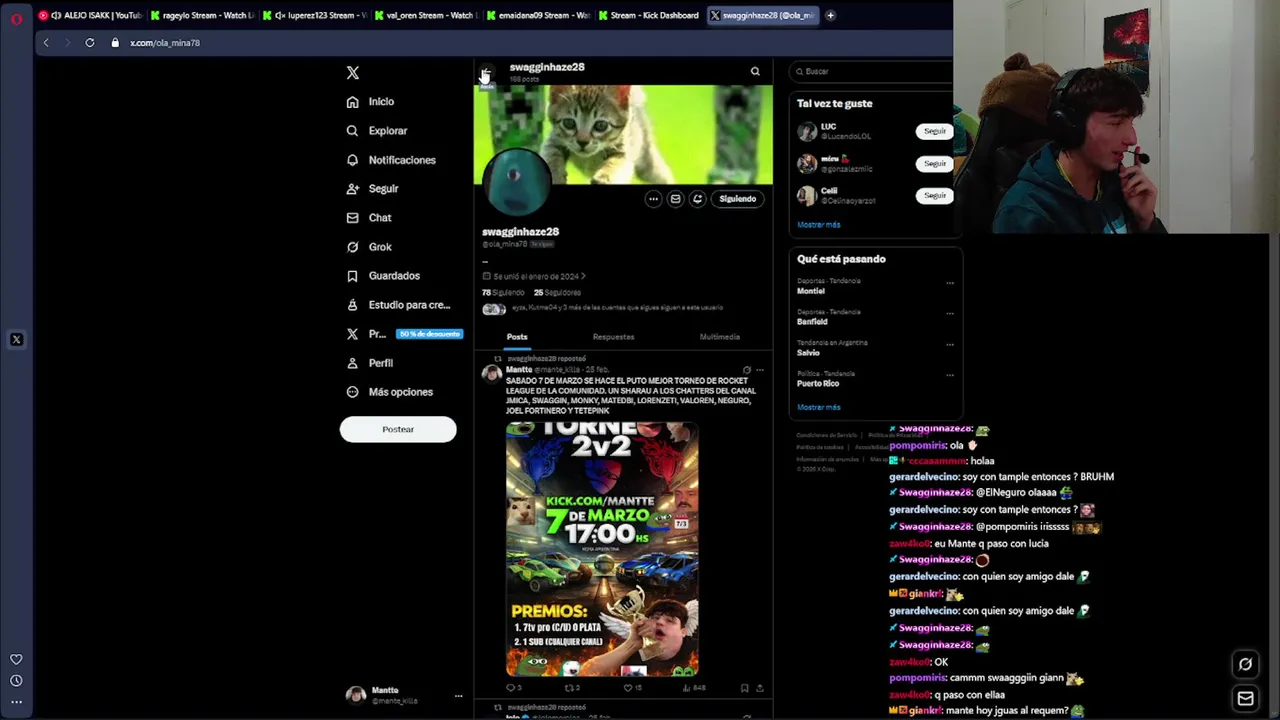Screen dimensions: 1280x720
Task: Follow Celii with Seguir button
Action: coord(935,195)
